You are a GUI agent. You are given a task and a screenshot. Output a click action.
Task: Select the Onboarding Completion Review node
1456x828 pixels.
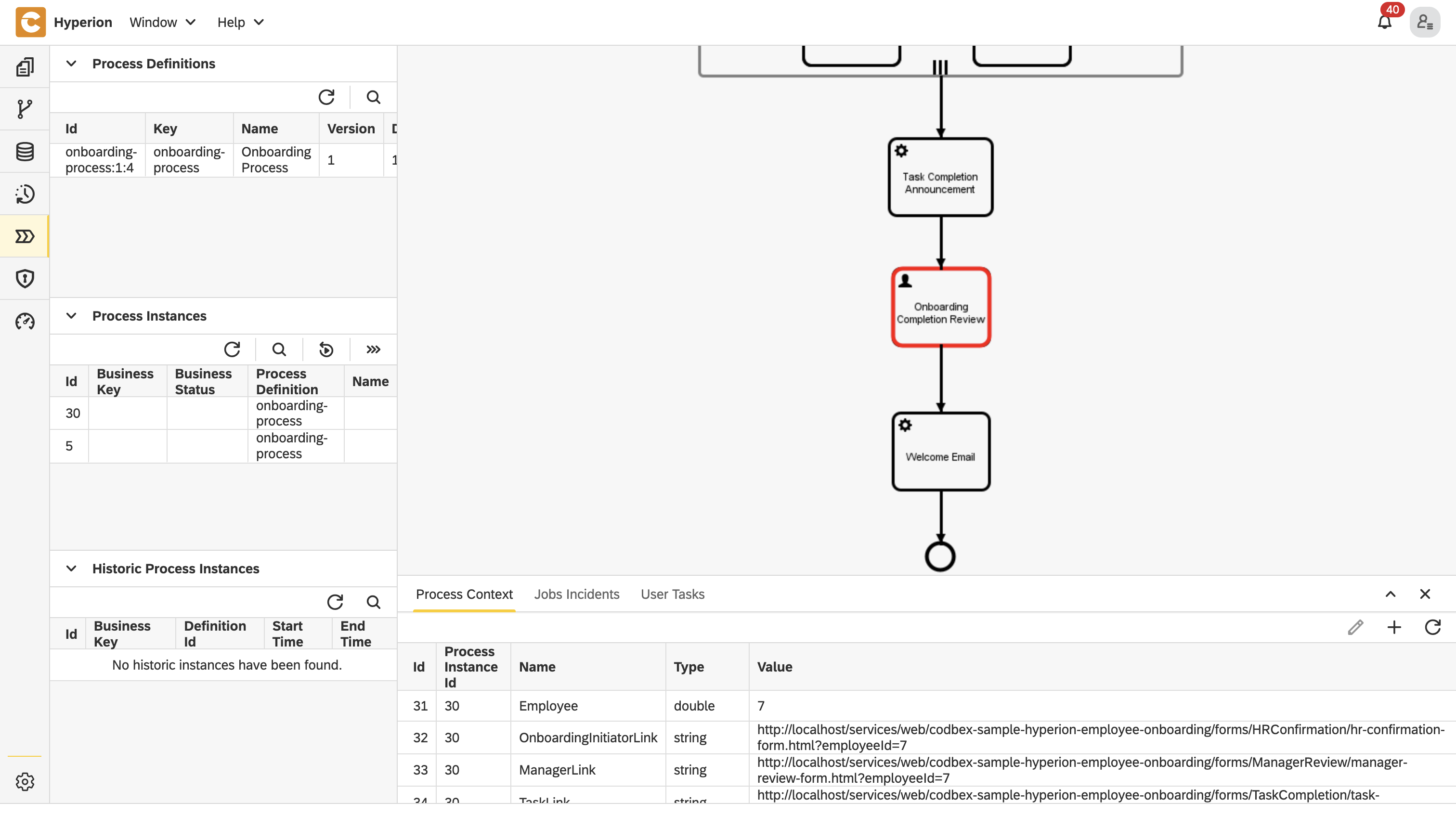[941, 307]
